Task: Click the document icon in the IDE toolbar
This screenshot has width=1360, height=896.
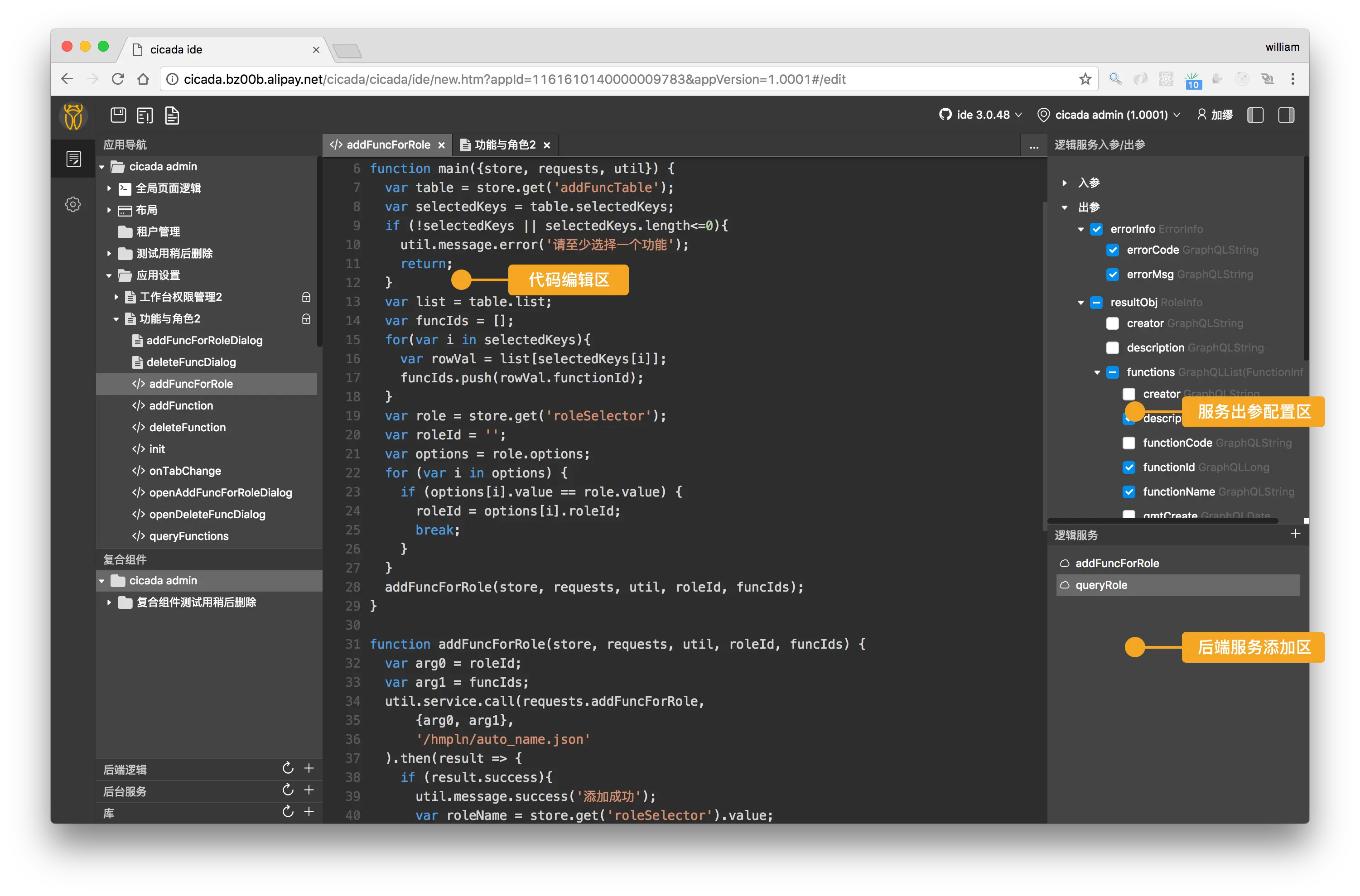Action: (x=172, y=116)
